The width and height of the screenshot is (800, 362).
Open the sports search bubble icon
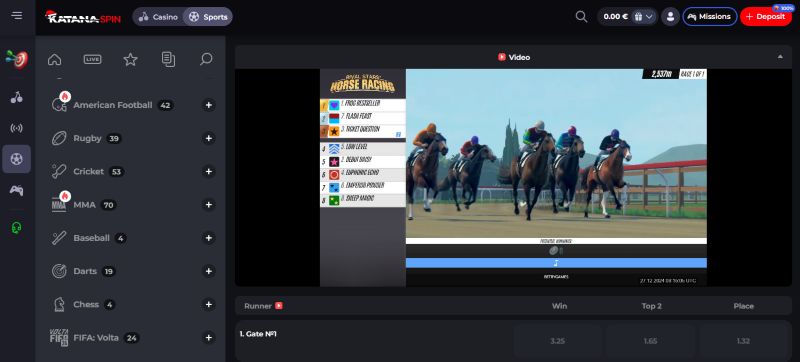(206, 60)
